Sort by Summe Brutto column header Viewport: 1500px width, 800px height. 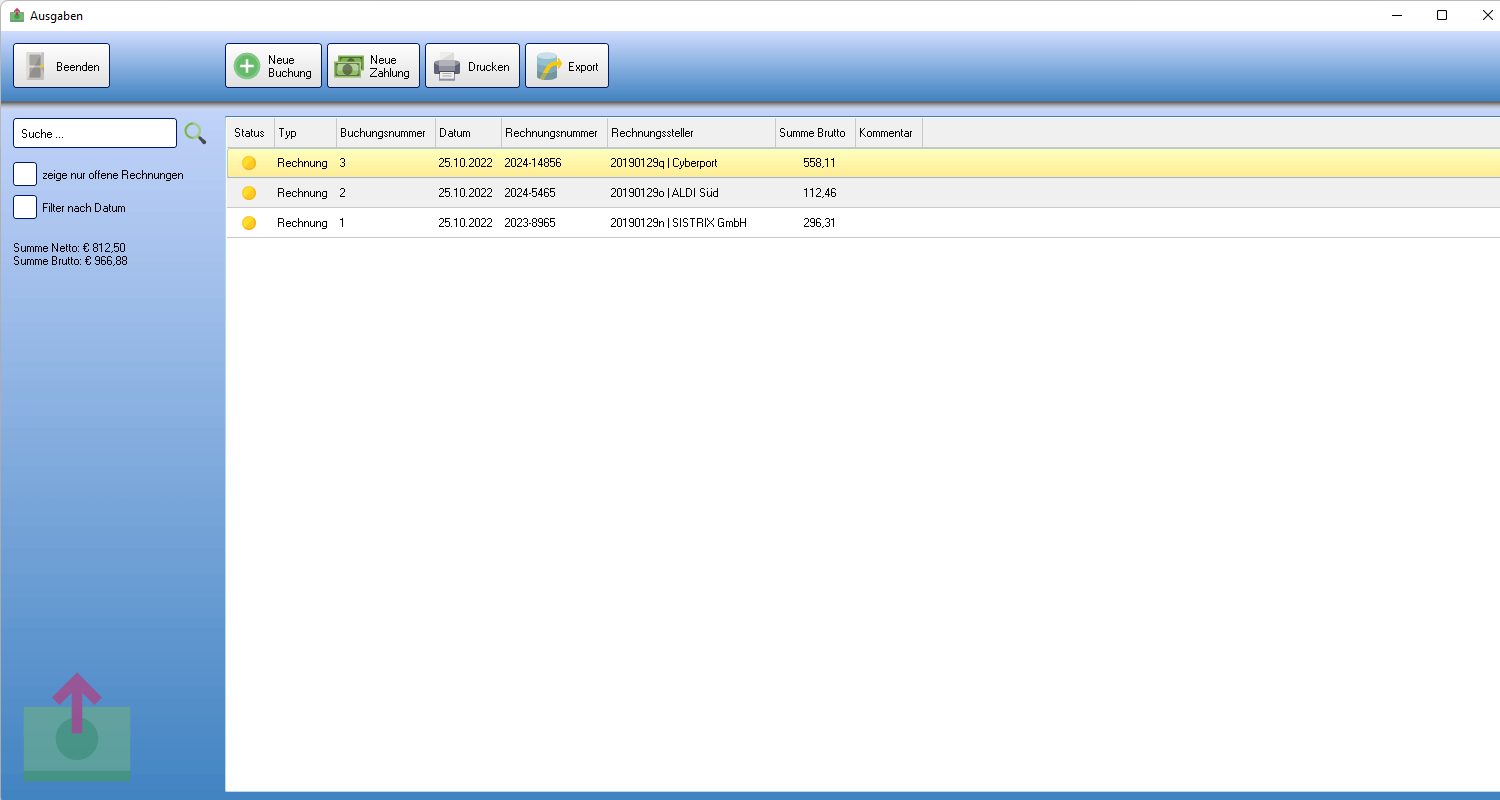pyautogui.click(x=815, y=133)
